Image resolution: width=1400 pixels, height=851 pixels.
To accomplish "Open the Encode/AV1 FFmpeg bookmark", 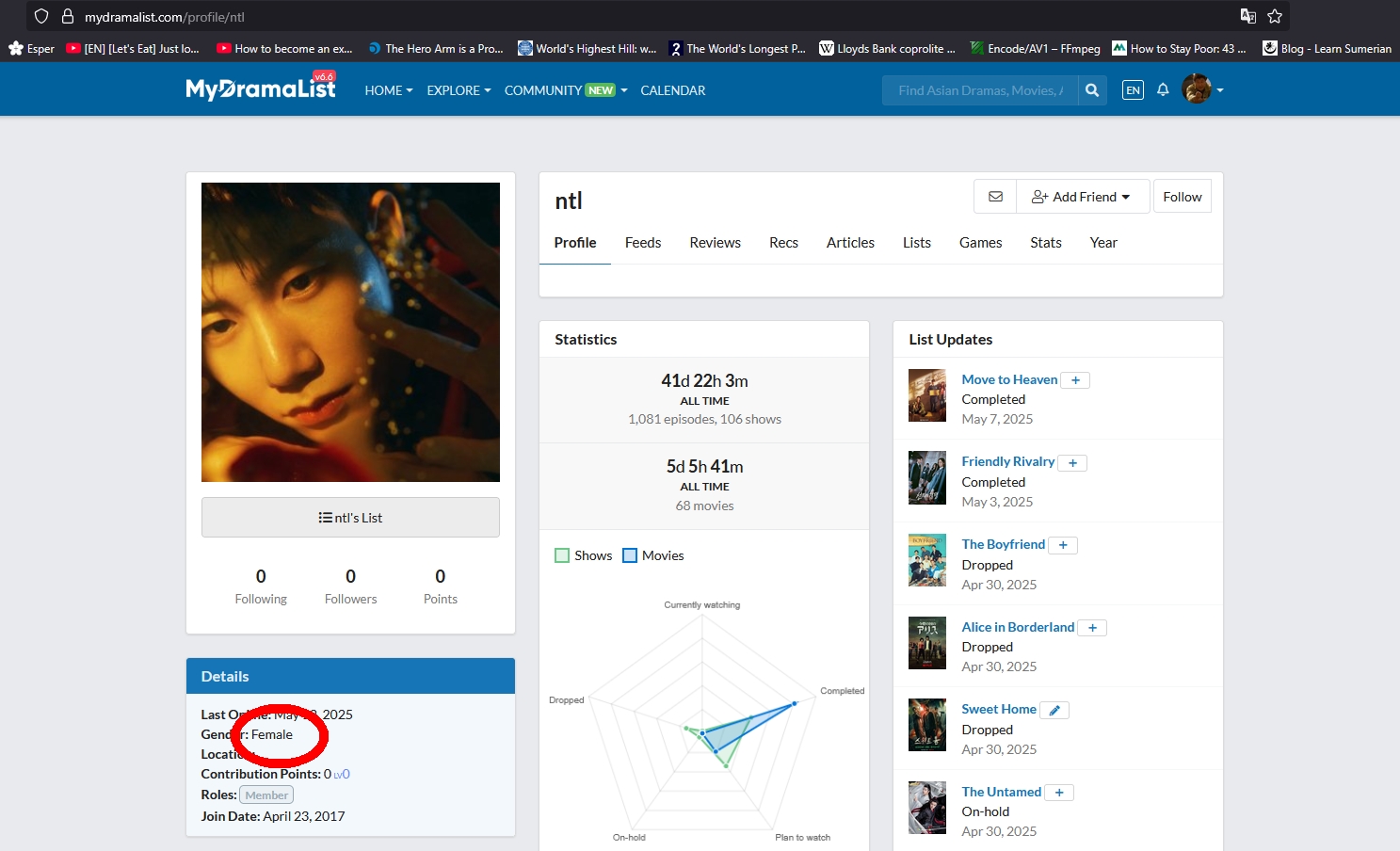I will coord(1035,48).
